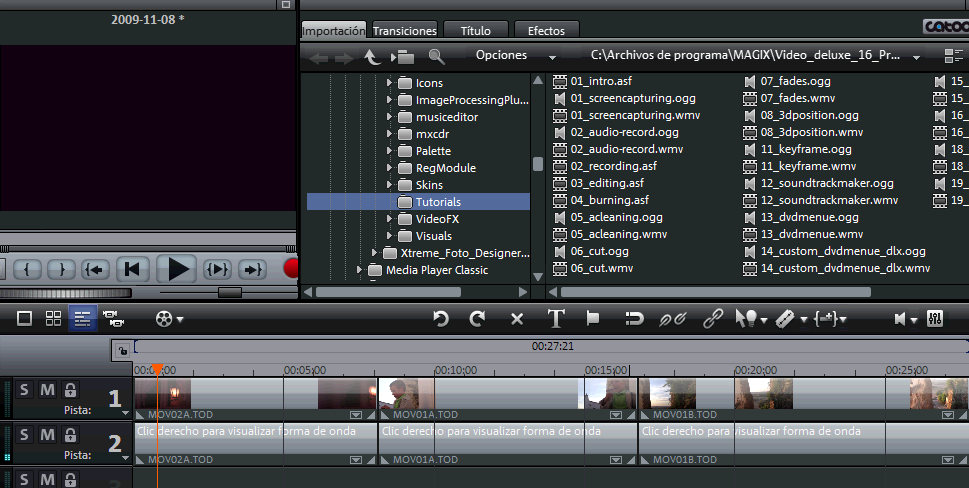Click the red Record button

pos(291,268)
